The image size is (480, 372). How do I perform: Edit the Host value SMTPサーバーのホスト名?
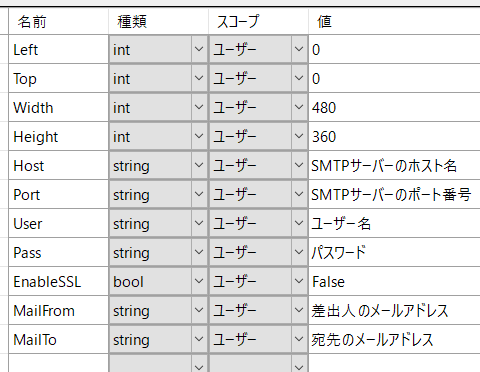coord(394,165)
